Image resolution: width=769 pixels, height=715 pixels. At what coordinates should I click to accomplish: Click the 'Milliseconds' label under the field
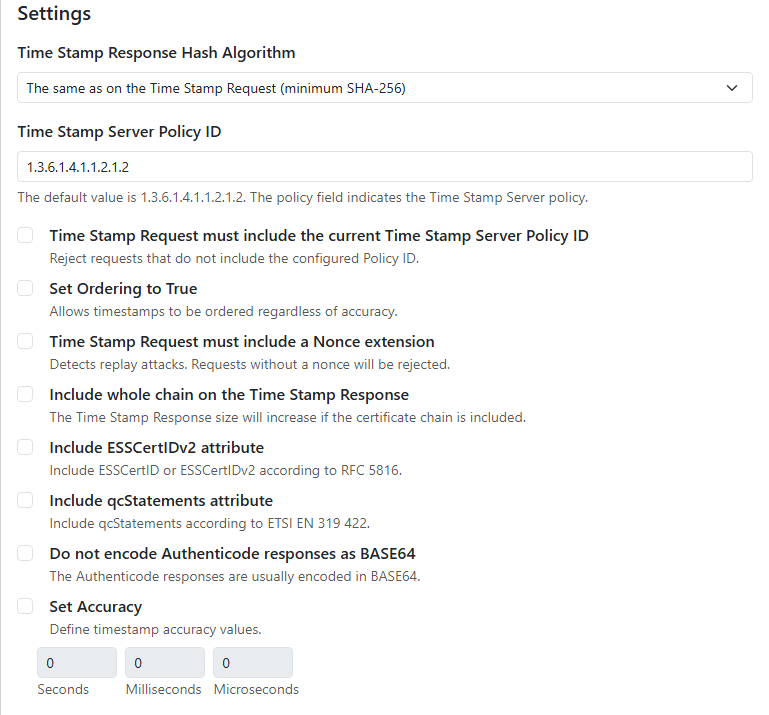point(163,689)
